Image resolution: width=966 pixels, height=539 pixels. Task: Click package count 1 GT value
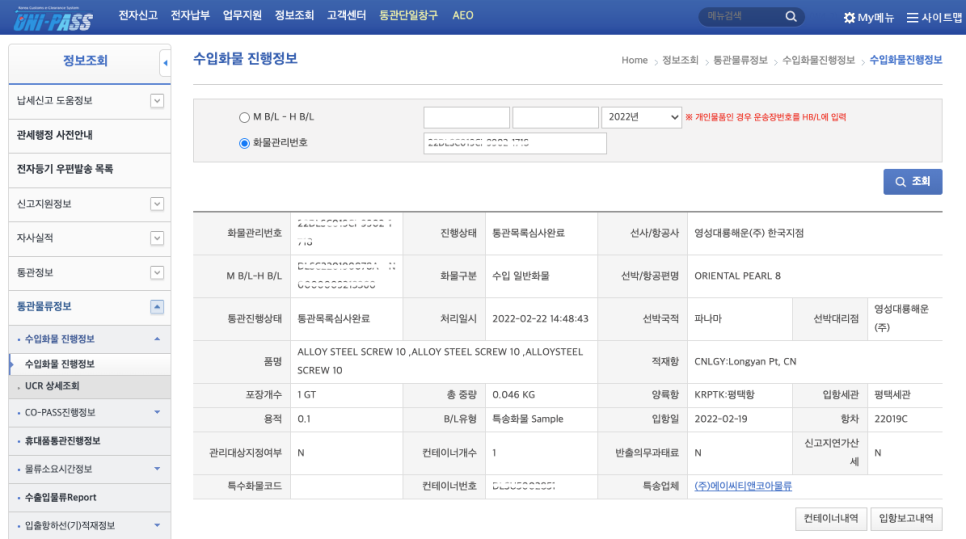tap(307, 395)
